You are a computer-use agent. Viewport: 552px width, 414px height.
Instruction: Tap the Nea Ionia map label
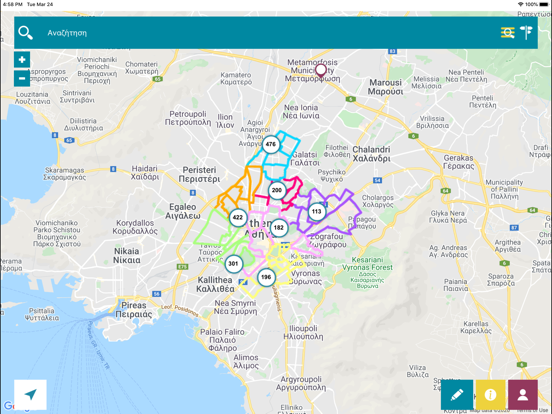pyautogui.click(x=301, y=112)
